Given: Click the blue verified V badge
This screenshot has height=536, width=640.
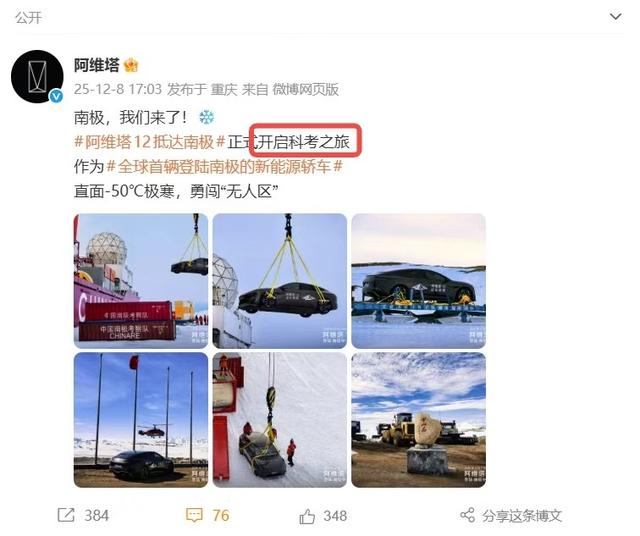Looking at the screenshot, I should coord(56,96).
